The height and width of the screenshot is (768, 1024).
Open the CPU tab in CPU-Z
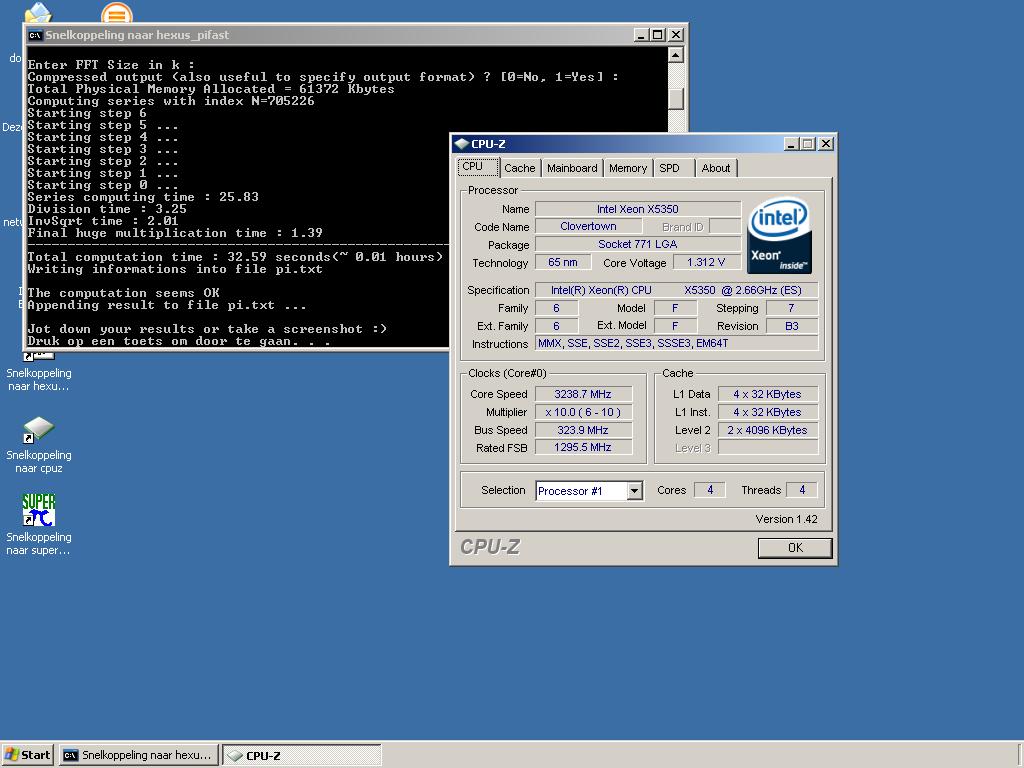(x=478, y=167)
